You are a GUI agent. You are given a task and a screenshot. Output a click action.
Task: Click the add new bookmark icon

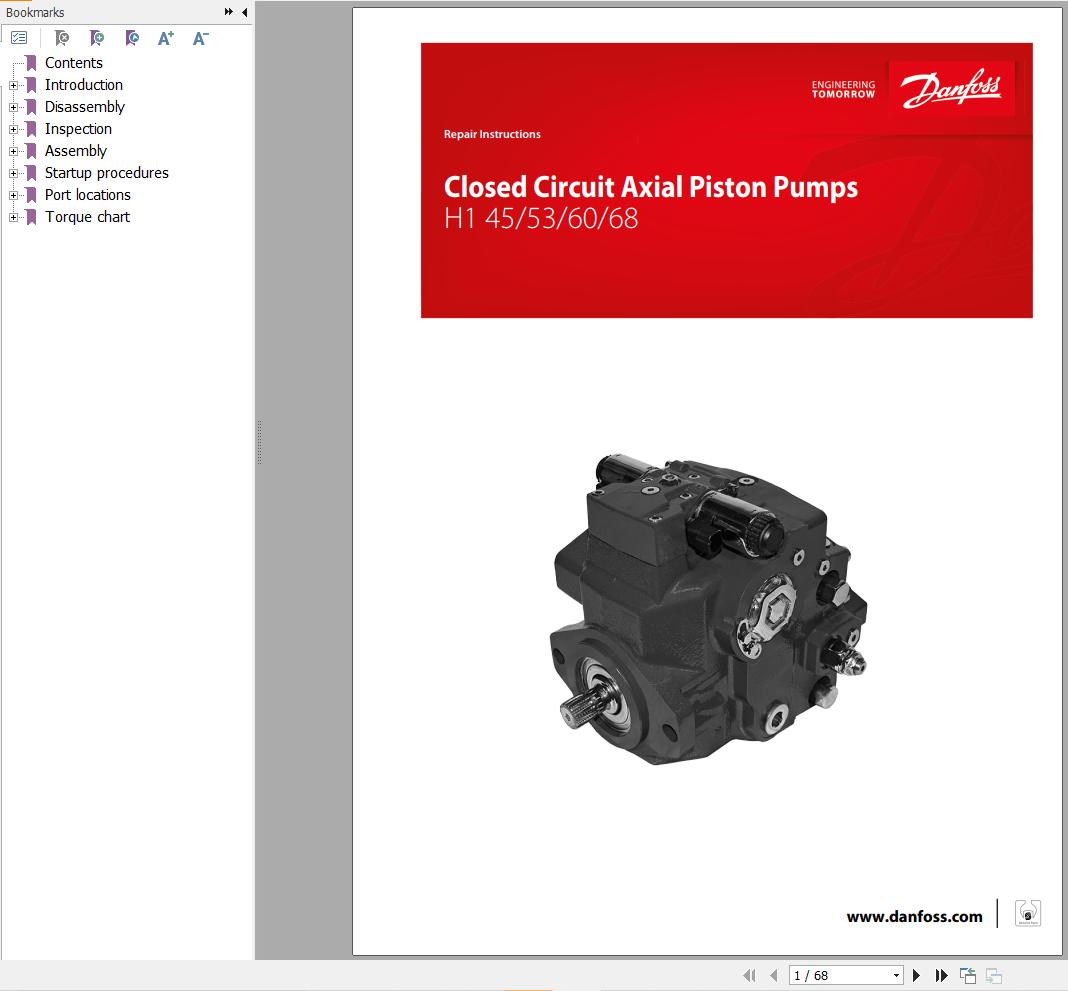tap(96, 38)
